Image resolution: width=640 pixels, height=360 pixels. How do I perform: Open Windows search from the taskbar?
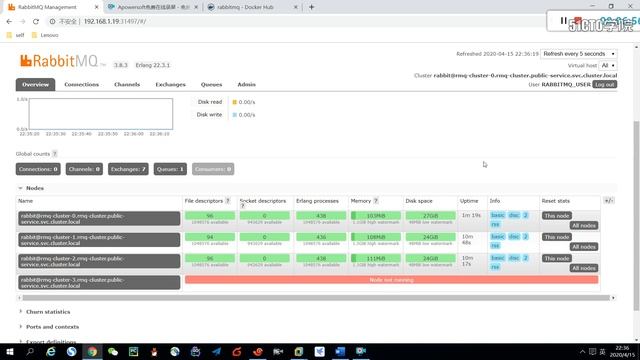[30, 351]
